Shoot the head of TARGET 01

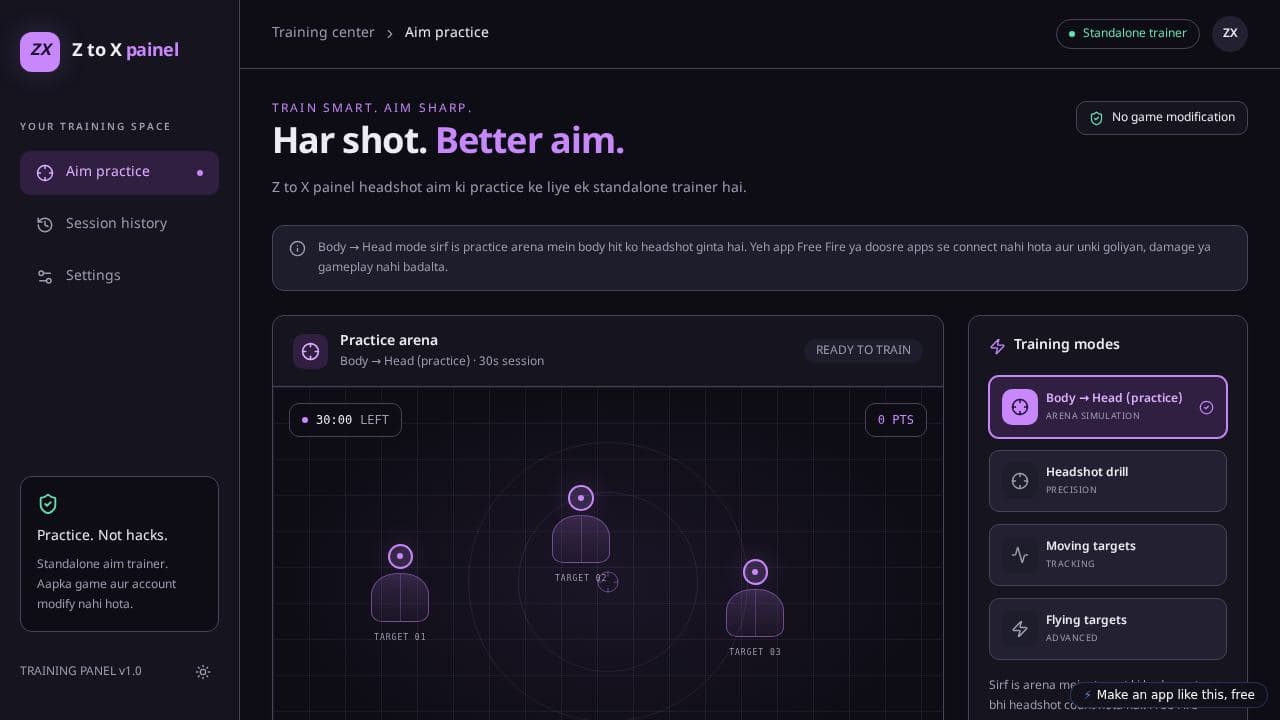(400, 556)
